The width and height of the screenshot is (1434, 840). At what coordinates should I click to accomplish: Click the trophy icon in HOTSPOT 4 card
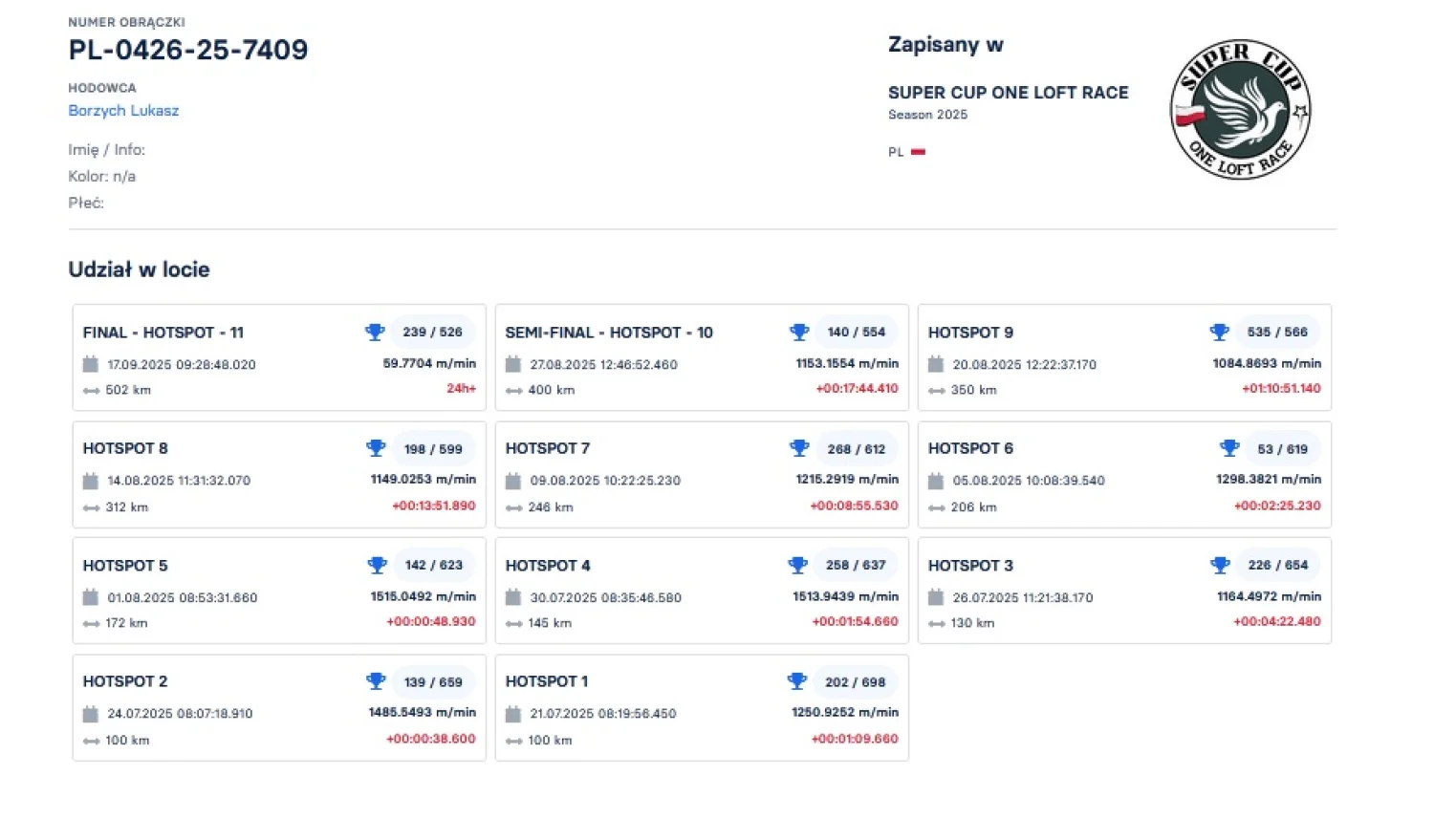tap(797, 565)
